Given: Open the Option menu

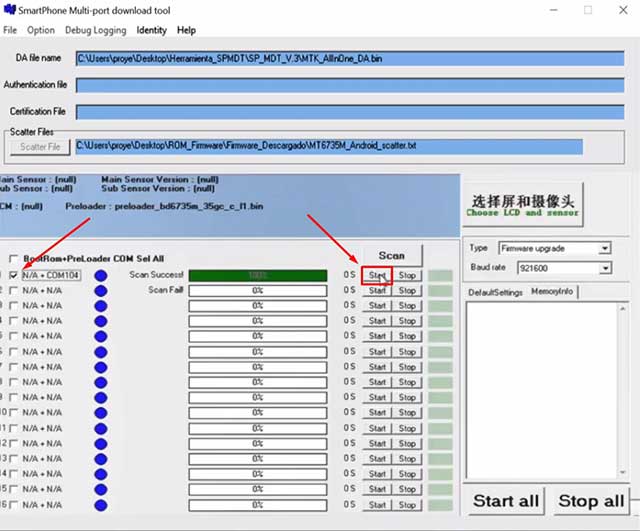Looking at the screenshot, I should click(41, 30).
